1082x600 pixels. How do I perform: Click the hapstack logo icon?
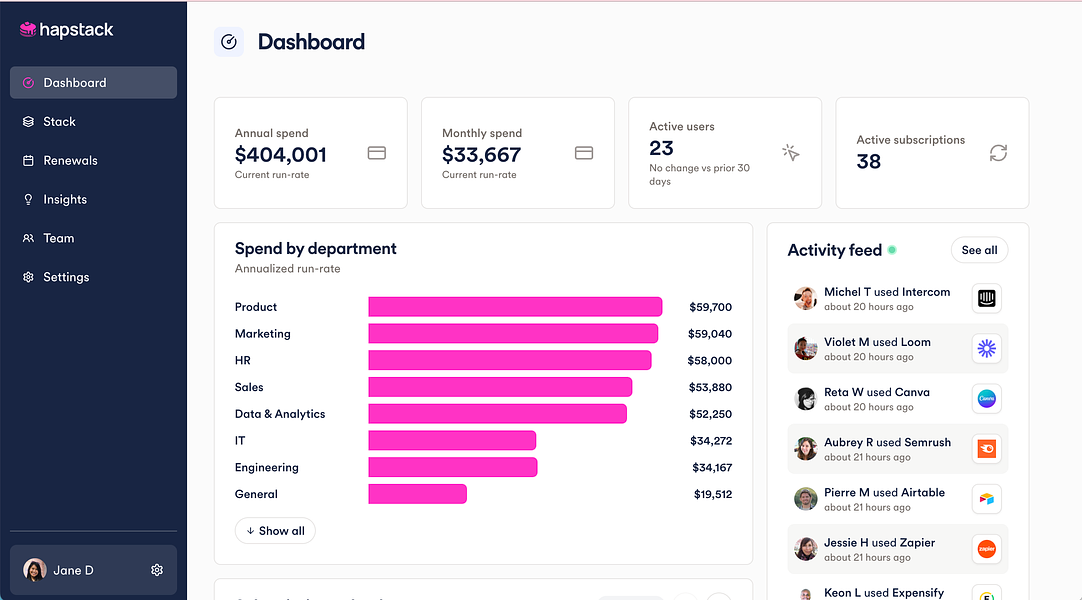[28, 30]
